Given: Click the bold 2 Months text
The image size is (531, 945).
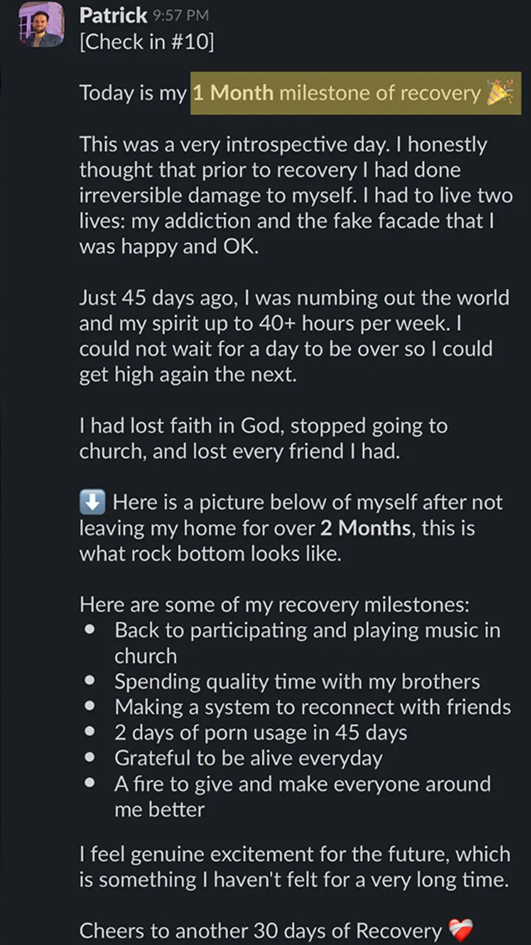Looking at the screenshot, I should tap(366, 529).
